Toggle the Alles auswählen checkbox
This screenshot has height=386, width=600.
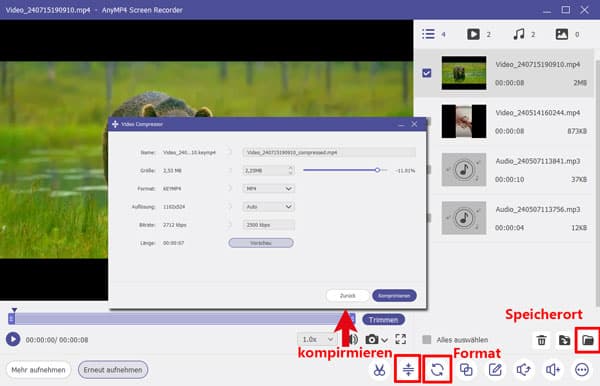(x=427, y=340)
